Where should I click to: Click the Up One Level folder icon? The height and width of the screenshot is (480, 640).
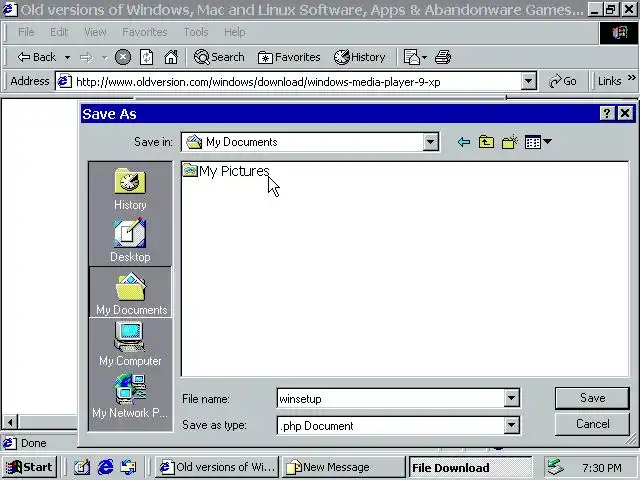486,142
